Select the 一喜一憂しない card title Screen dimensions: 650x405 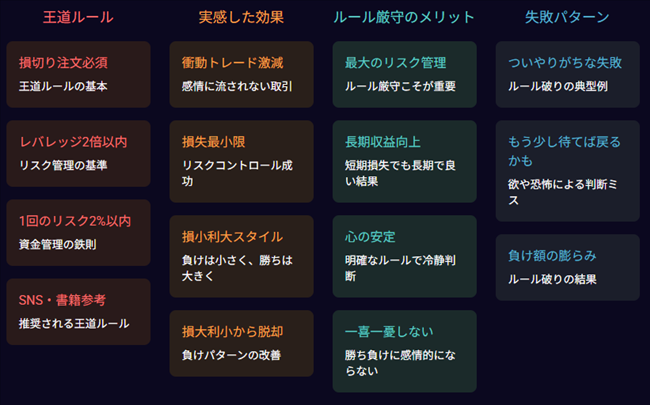pyautogui.click(x=383, y=331)
